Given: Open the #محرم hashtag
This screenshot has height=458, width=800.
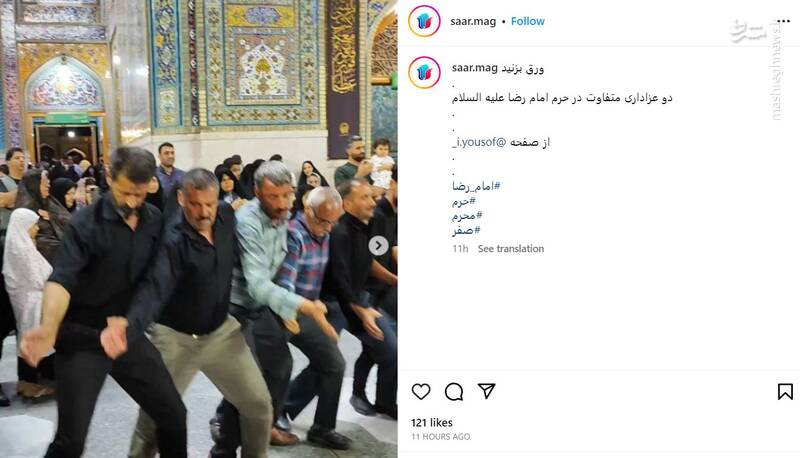Looking at the screenshot, I should pyautogui.click(x=467, y=216).
